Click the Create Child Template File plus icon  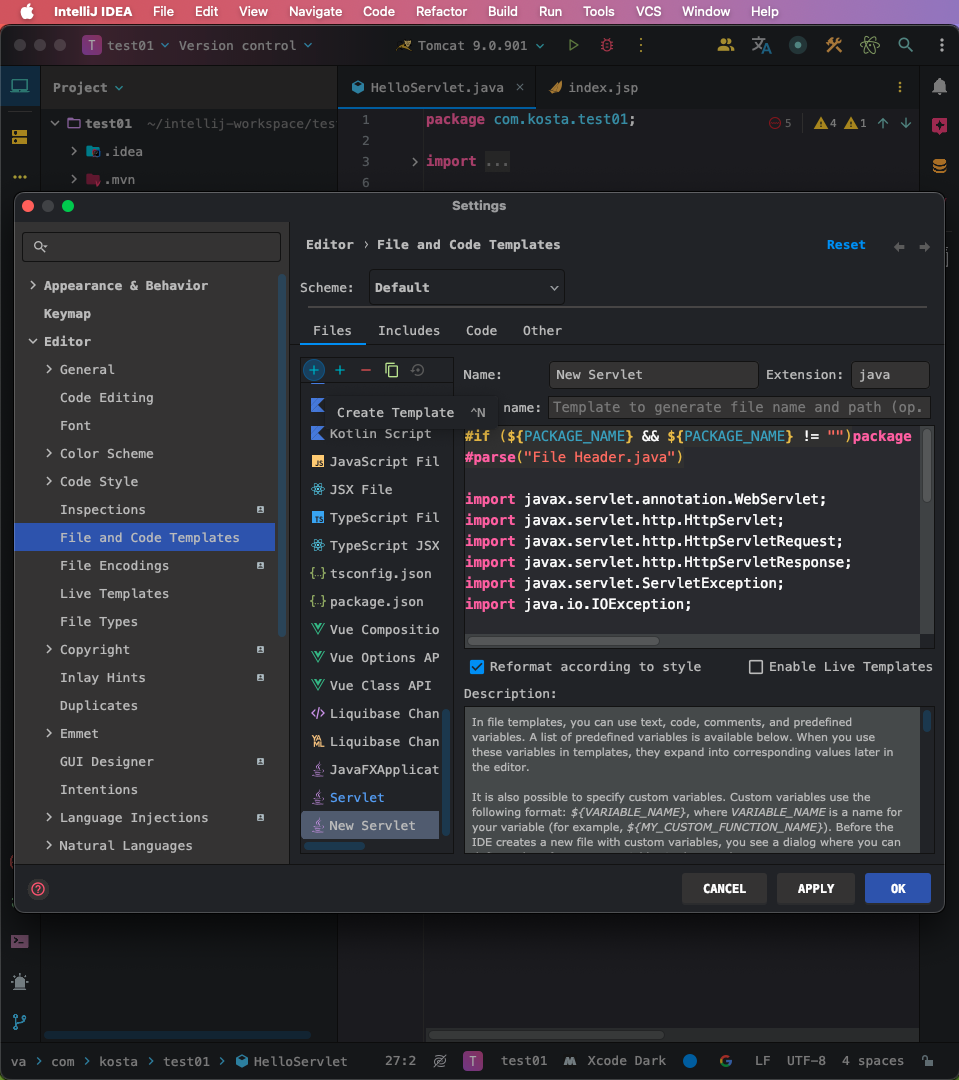[340, 371]
